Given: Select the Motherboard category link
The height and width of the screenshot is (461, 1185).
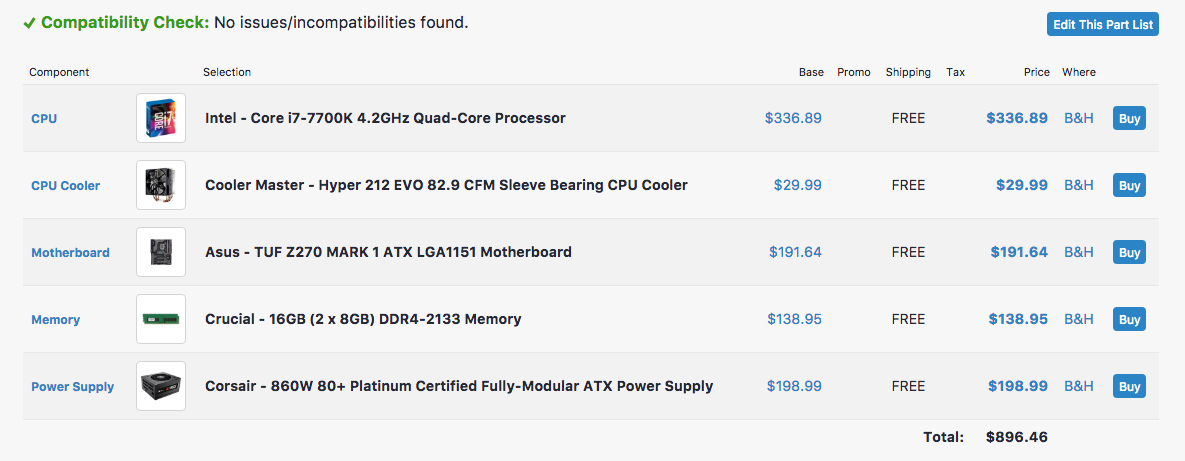Looking at the screenshot, I should coord(70,252).
